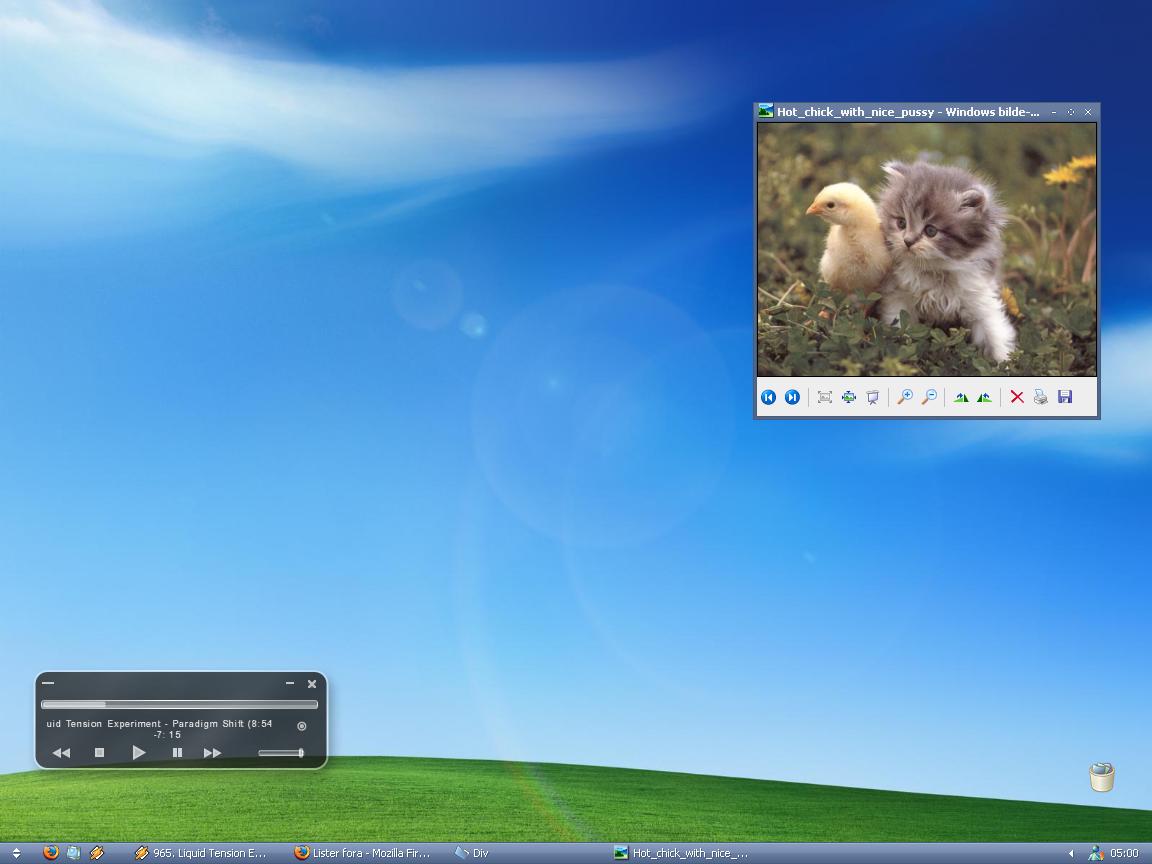1152x864 pixels.
Task: Go to next image in picture viewer
Action: (792, 397)
